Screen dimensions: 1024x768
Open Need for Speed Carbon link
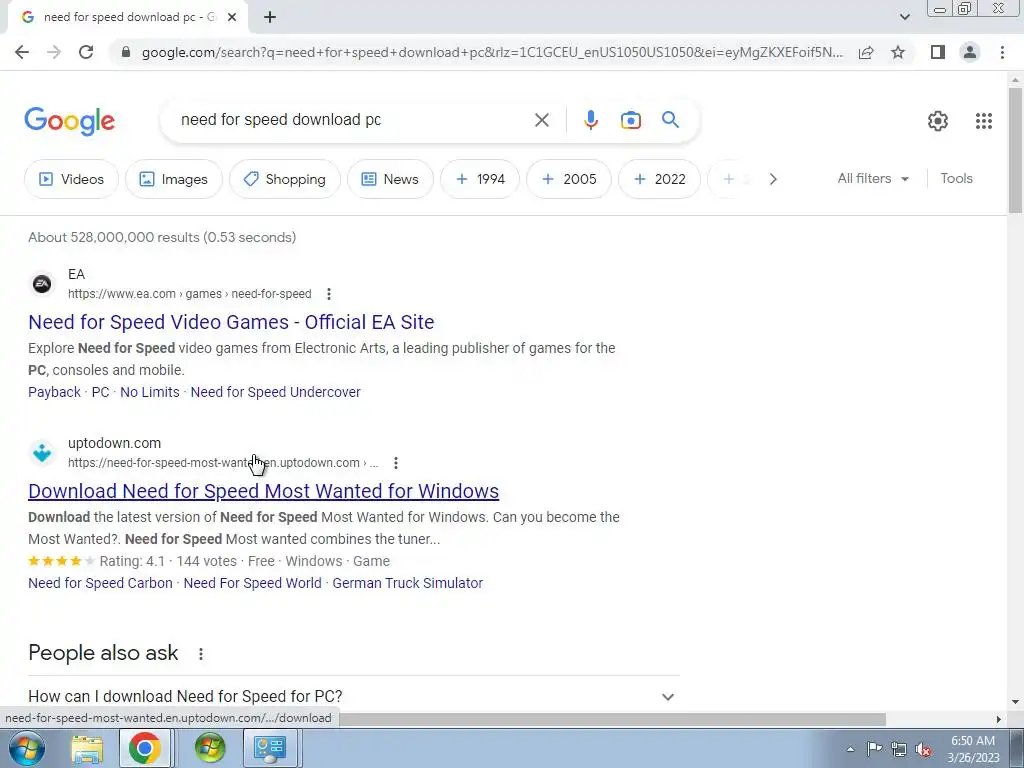100,583
